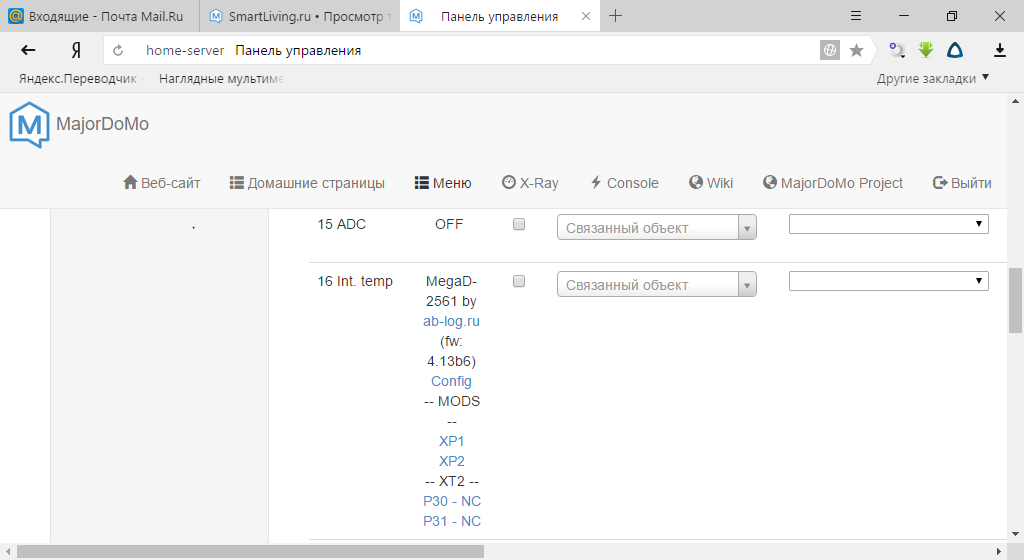Click the scroll down arrow

pos(1016,535)
